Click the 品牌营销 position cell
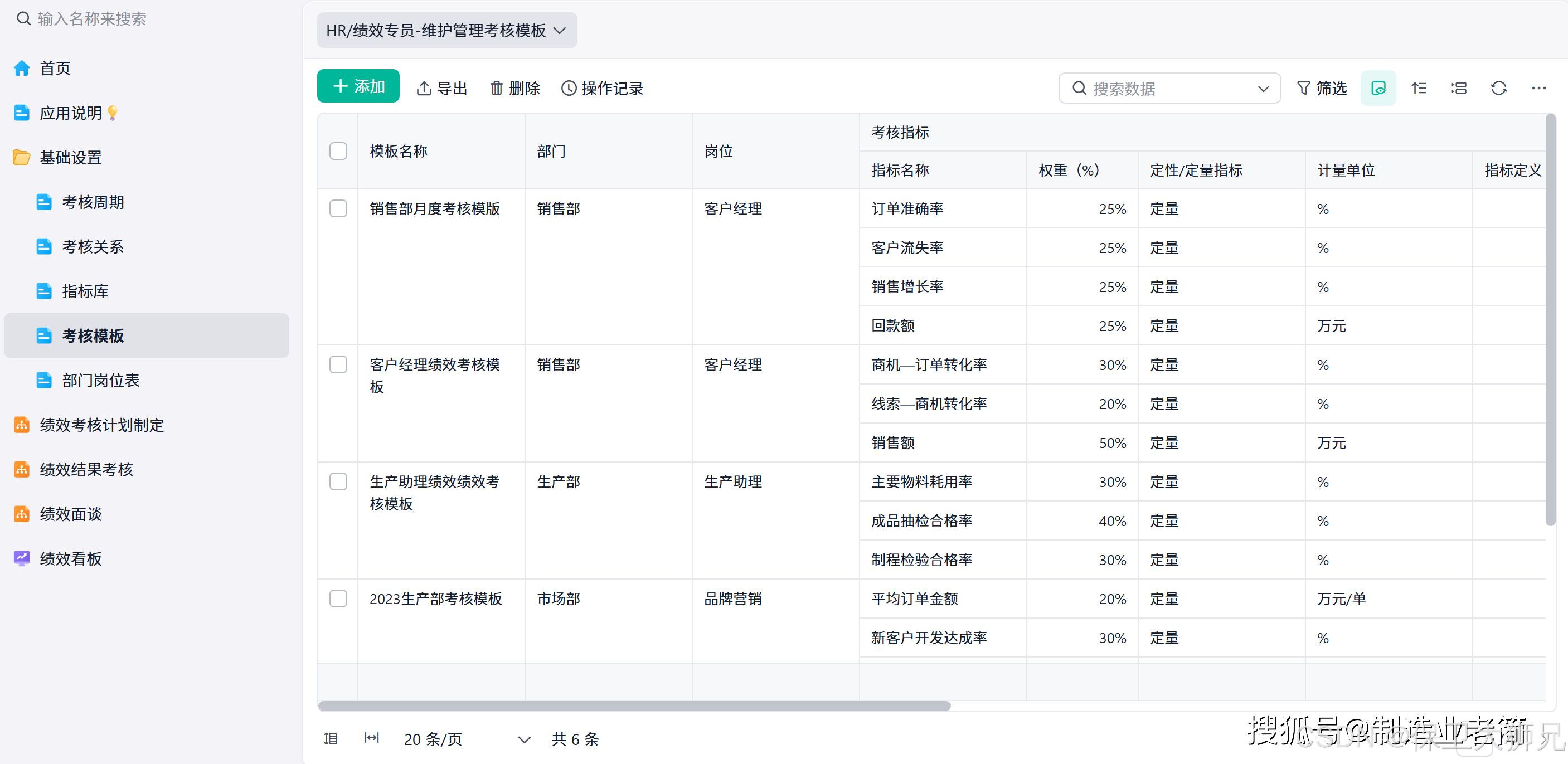The height and width of the screenshot is (764, 1568). point(775,621)
